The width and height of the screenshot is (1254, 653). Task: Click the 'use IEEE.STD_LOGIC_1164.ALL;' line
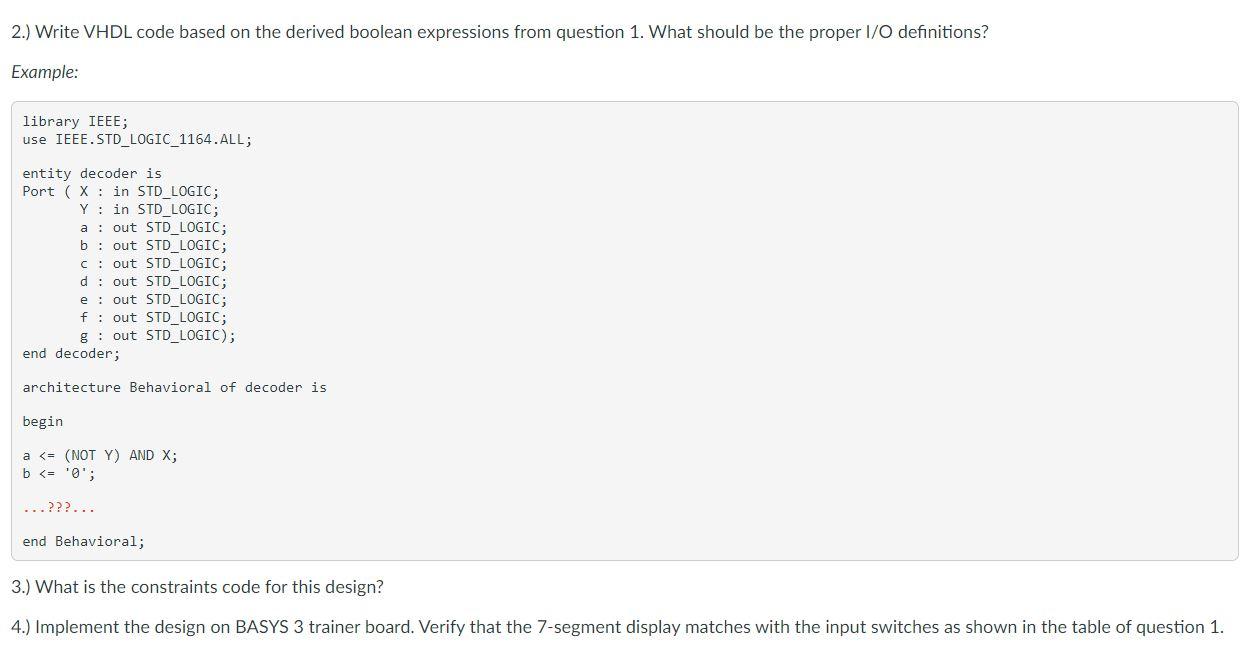(137, 139)
